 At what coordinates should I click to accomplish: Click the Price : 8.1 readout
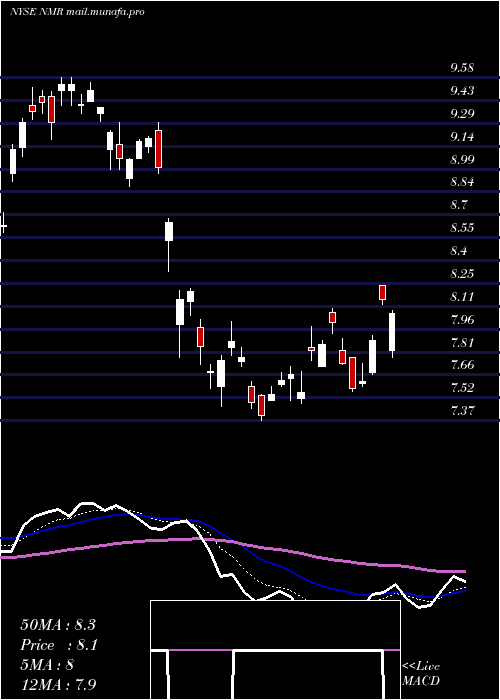[59, 645]
